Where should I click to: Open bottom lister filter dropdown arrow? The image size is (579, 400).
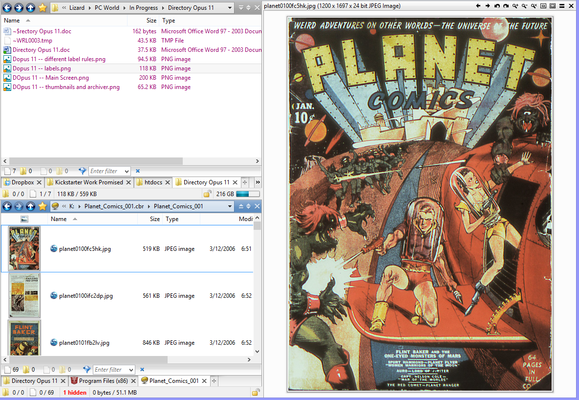(131, 370)
